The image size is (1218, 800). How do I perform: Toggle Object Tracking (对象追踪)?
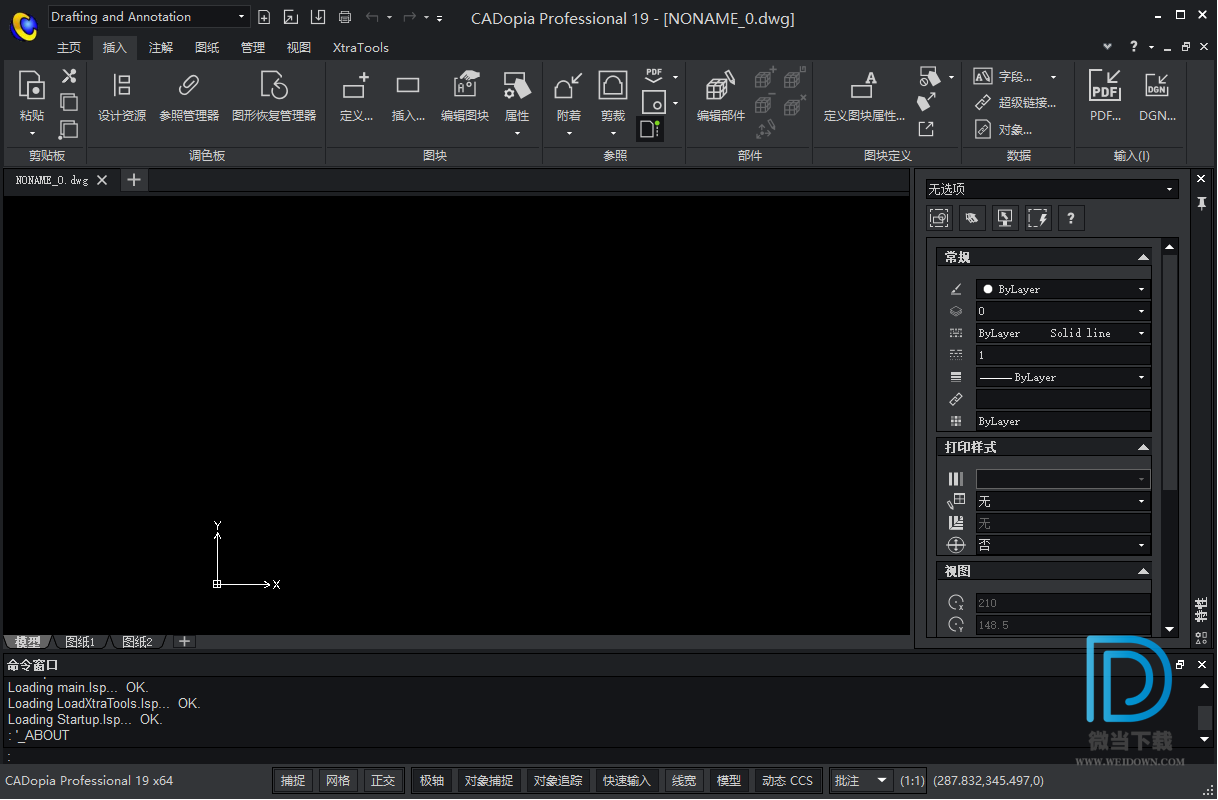[558, 781]
